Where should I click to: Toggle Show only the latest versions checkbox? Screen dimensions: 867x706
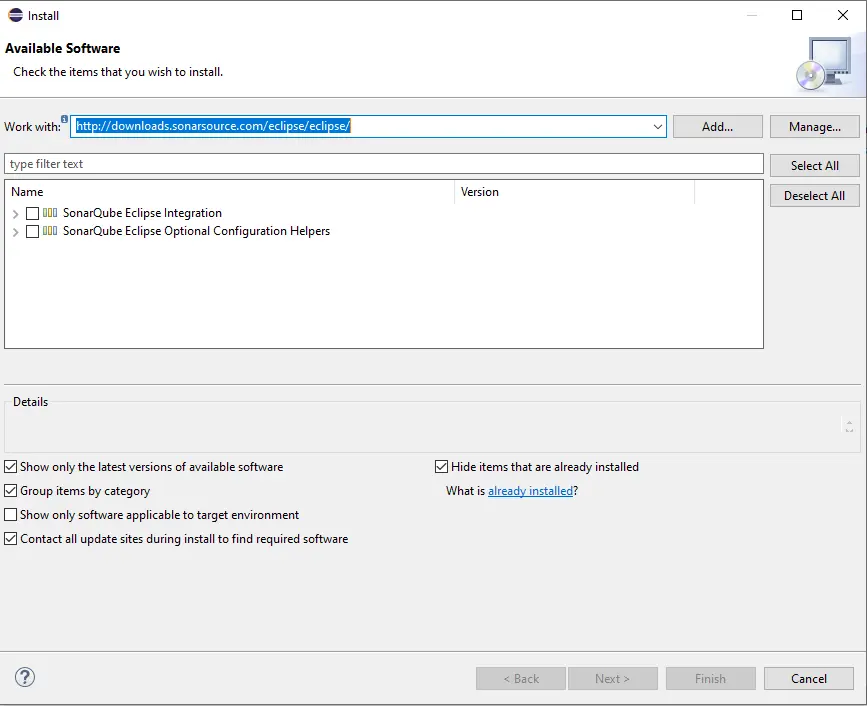coord(11,467)
